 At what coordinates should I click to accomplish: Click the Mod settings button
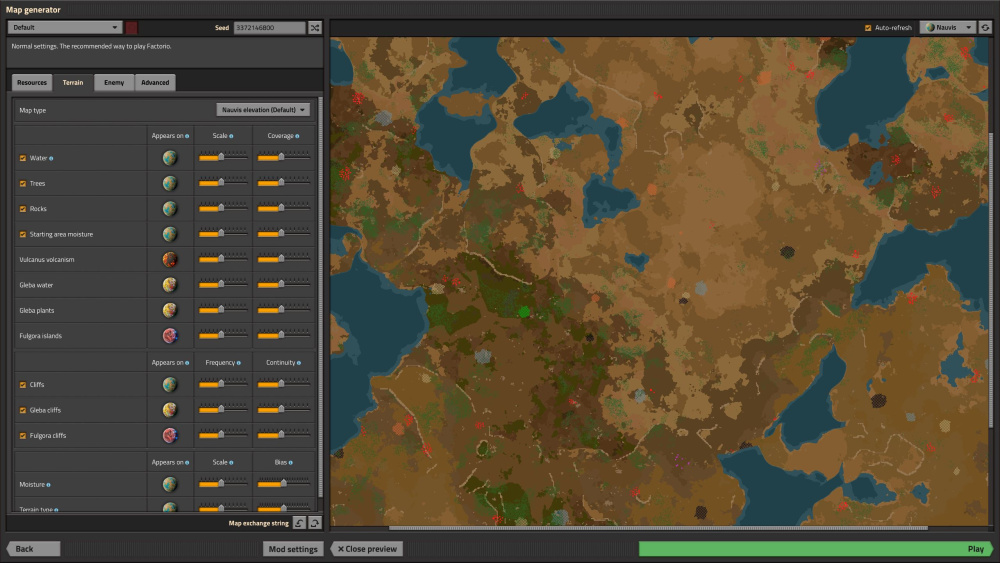[x=294, y=549]
